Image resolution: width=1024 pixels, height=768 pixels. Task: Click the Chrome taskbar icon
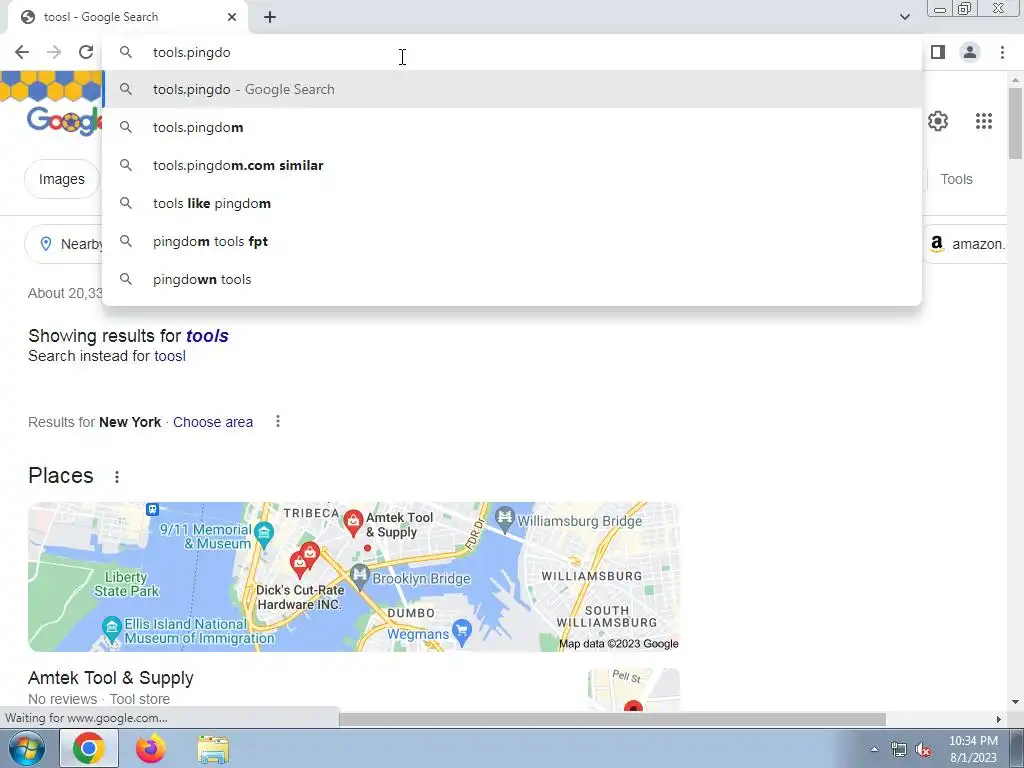(89, 748)
